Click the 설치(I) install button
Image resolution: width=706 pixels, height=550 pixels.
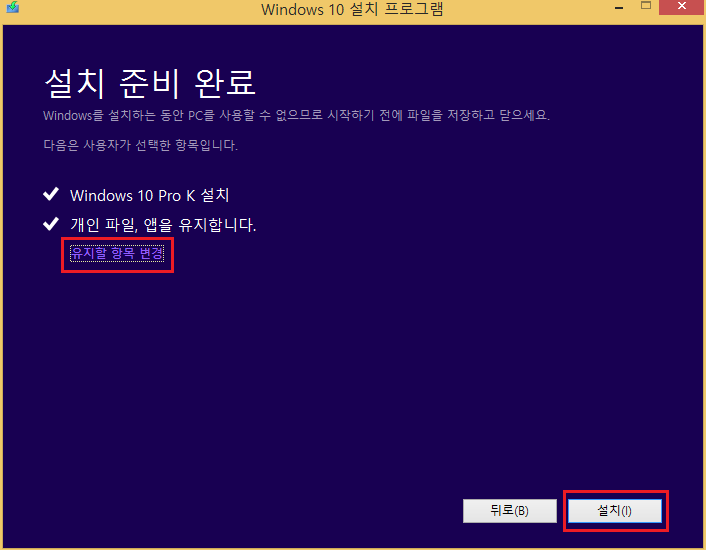(x=615, y=511)
